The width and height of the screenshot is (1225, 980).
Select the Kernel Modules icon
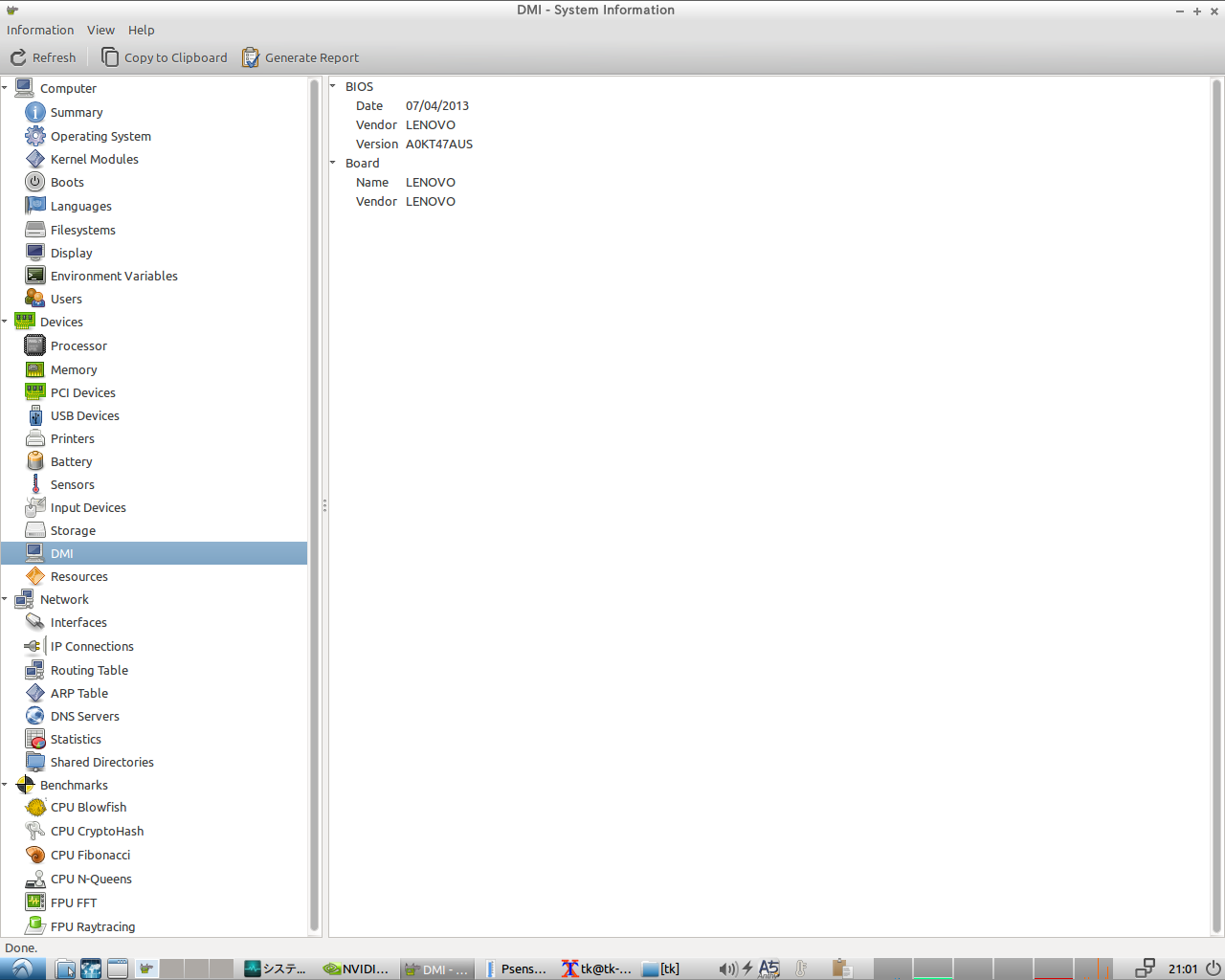tap(35, 159)
